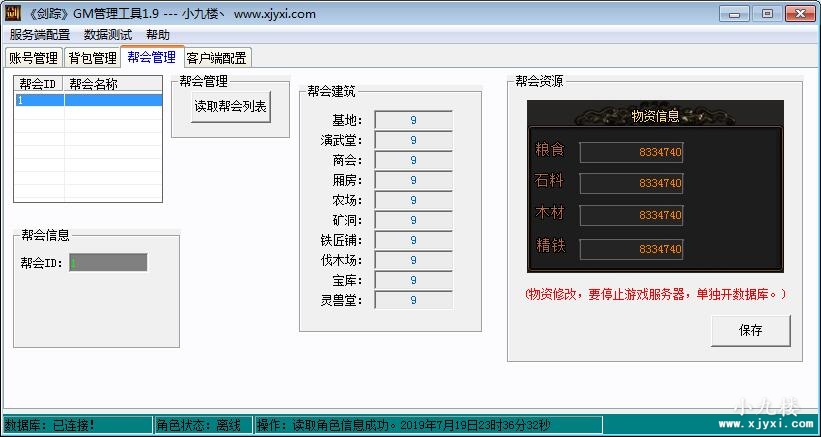Open the 数据测试 menu
Image resolution: width=821 pixels, height=437 pixels.
pyautogui.click(x=108, y=35)
